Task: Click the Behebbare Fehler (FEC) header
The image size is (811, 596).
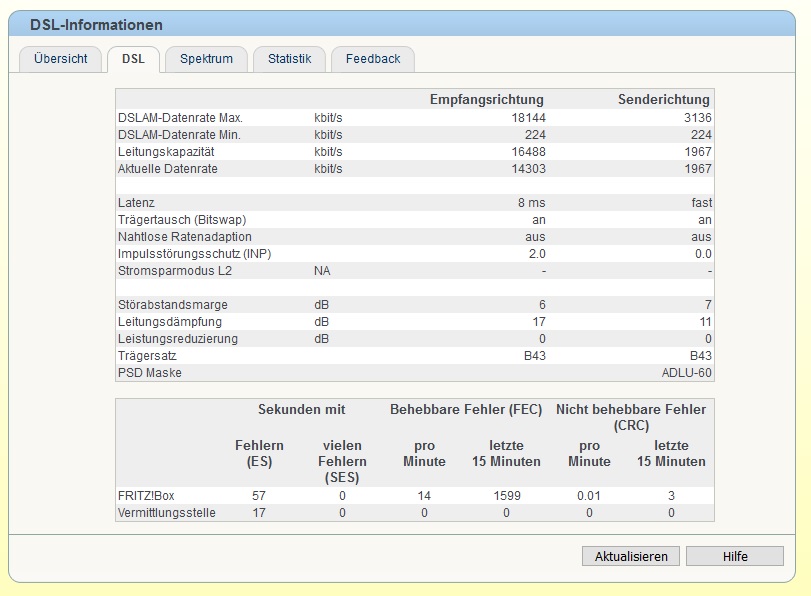Action: [466, 410]
